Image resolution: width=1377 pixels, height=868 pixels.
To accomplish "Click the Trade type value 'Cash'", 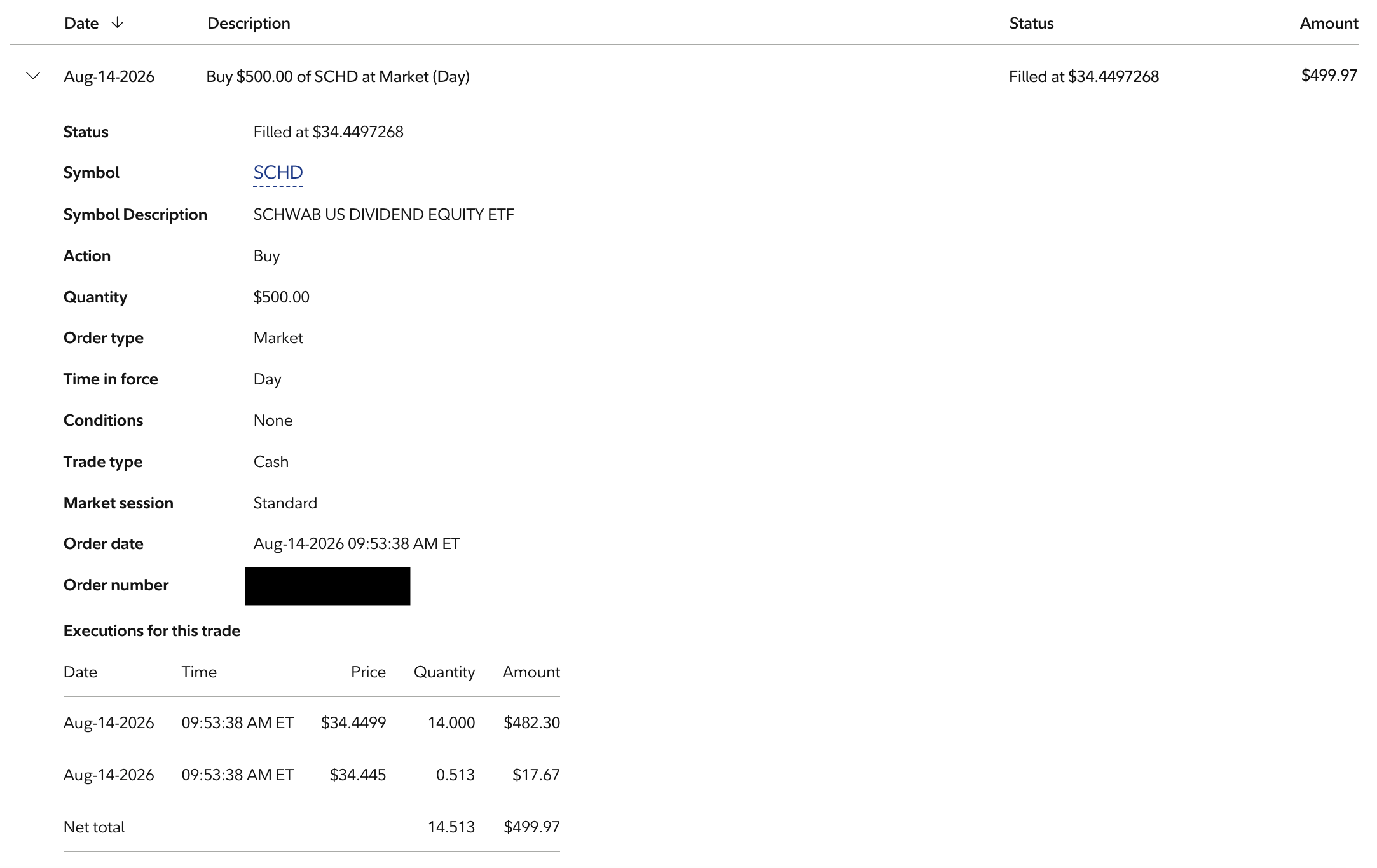I will click(x=271, y=462).
